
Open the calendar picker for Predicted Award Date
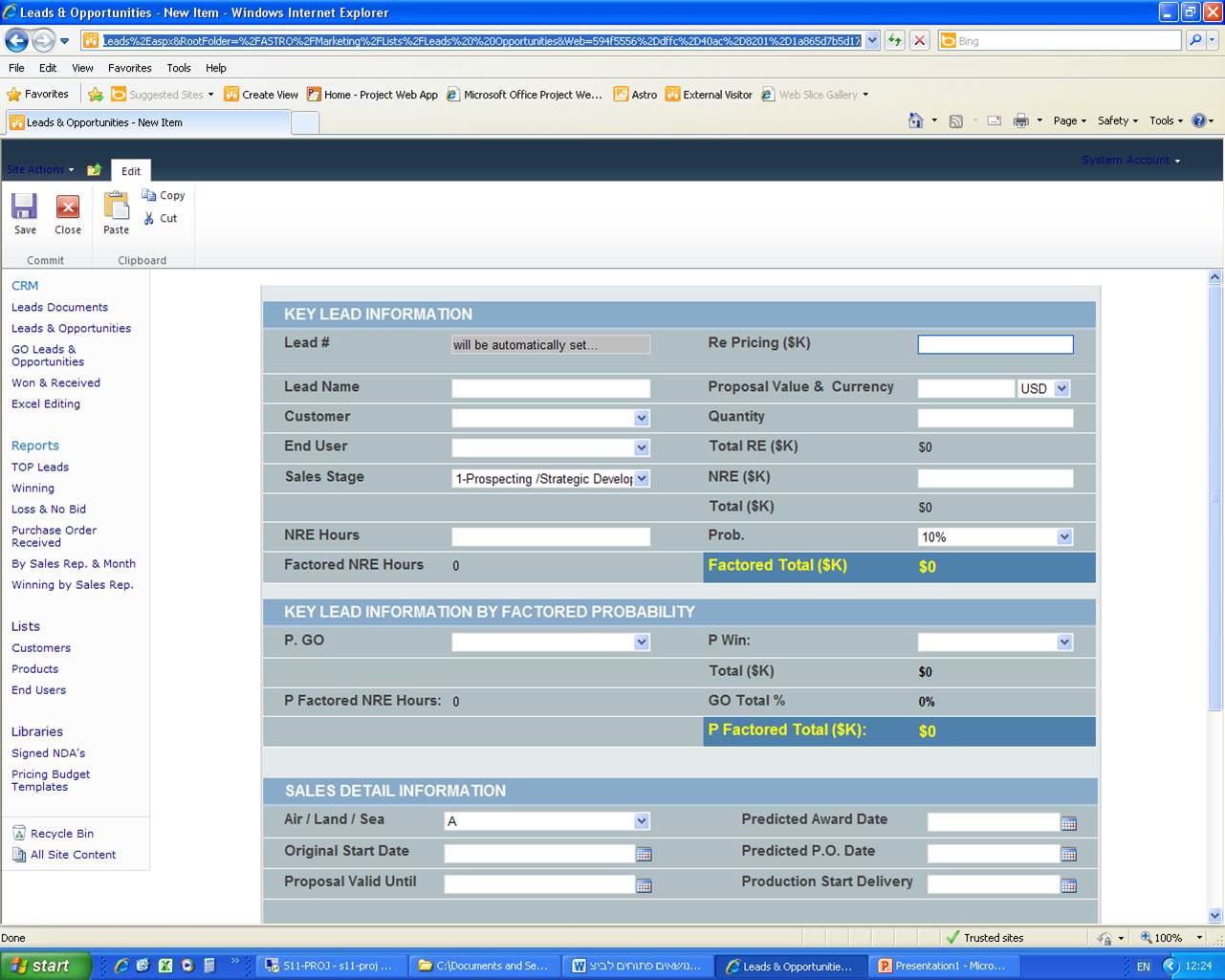click(x=1069, y=823)
